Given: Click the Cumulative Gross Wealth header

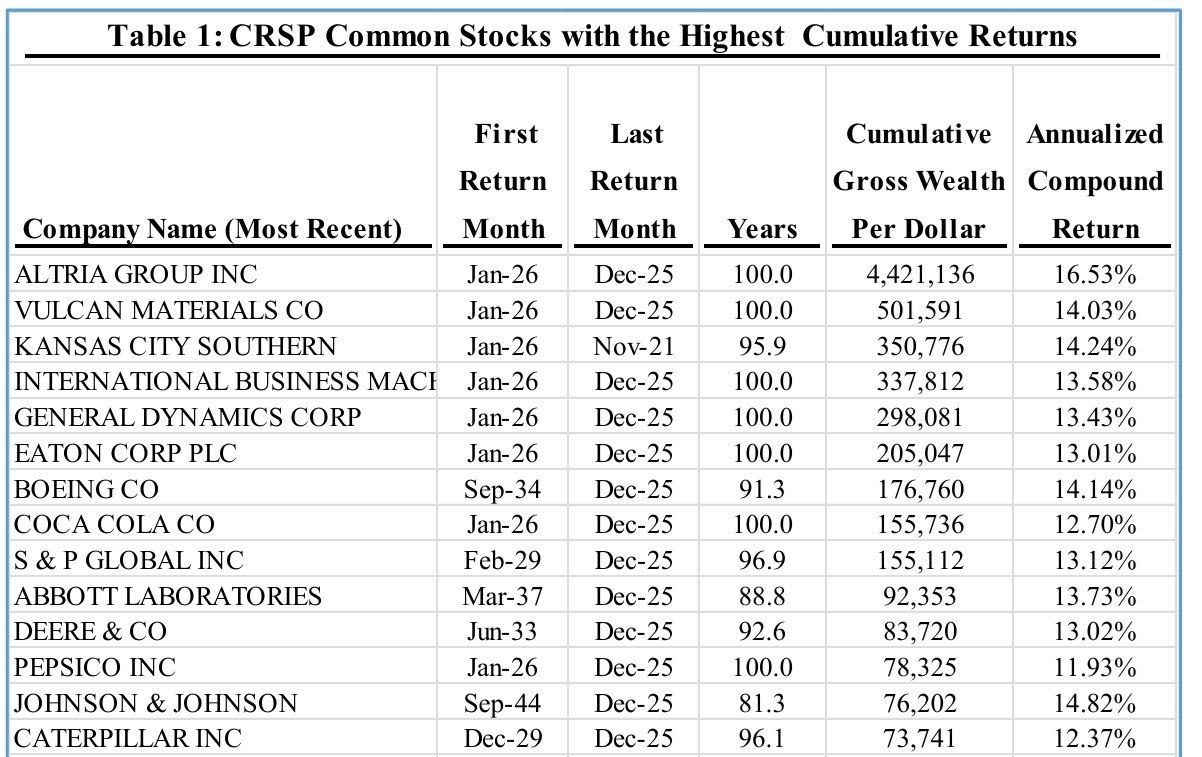Looking at the screenshot, I should 918,181.
